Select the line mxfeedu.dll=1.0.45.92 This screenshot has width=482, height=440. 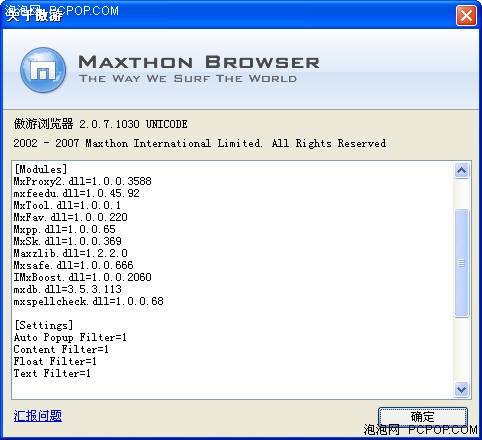pyautogui.click(x=77, y=193)
